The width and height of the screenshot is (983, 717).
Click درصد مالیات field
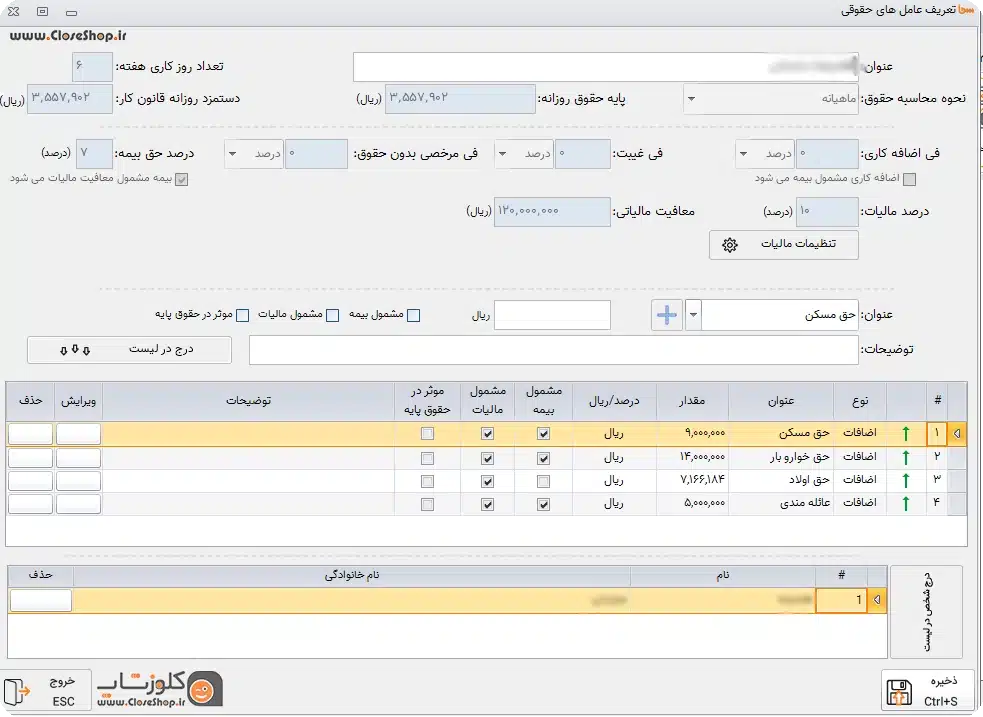827,212
